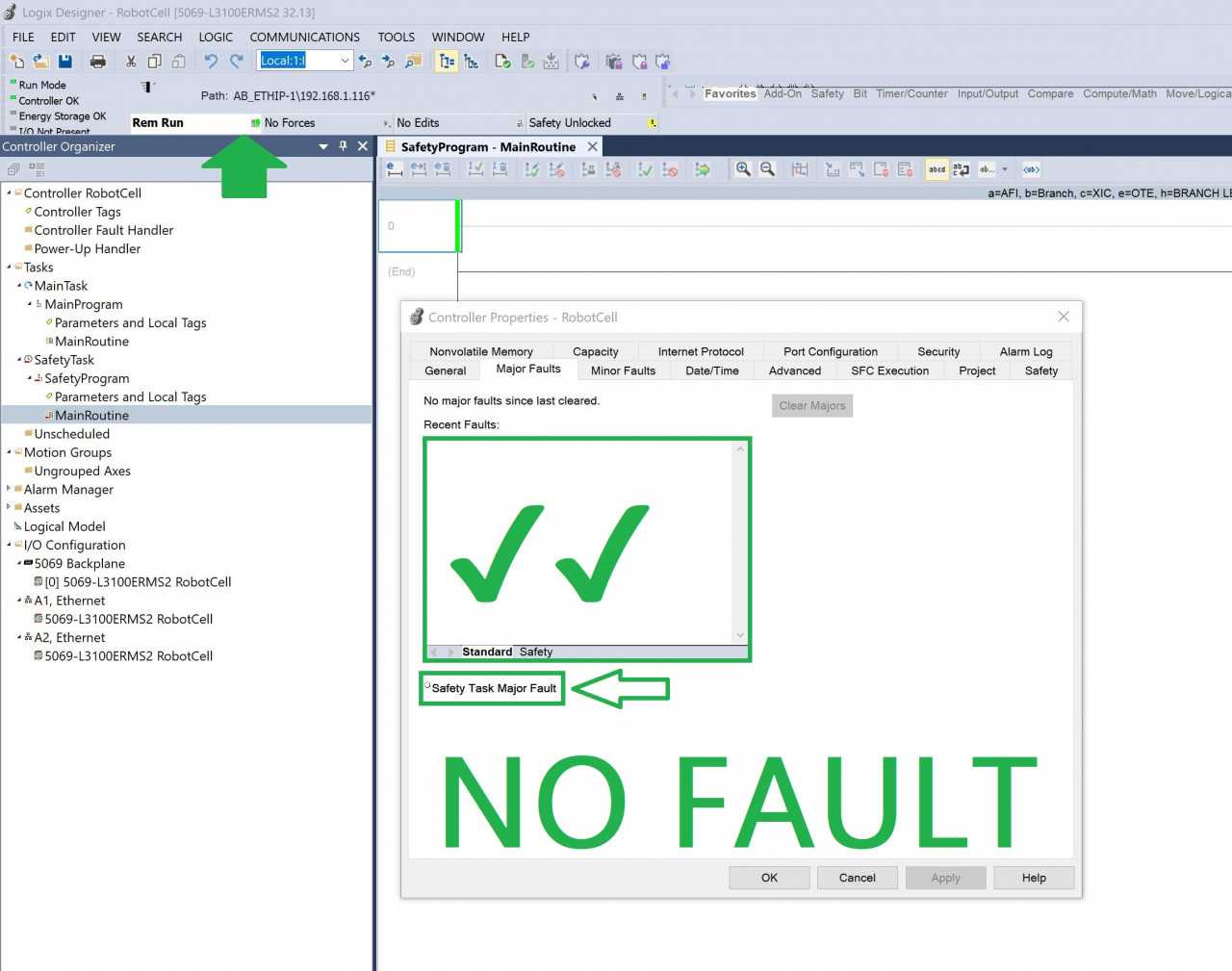This screenshot has width=1232, height=971.
Task: Expand the Alarm Manager node
Action: (9, 489)
